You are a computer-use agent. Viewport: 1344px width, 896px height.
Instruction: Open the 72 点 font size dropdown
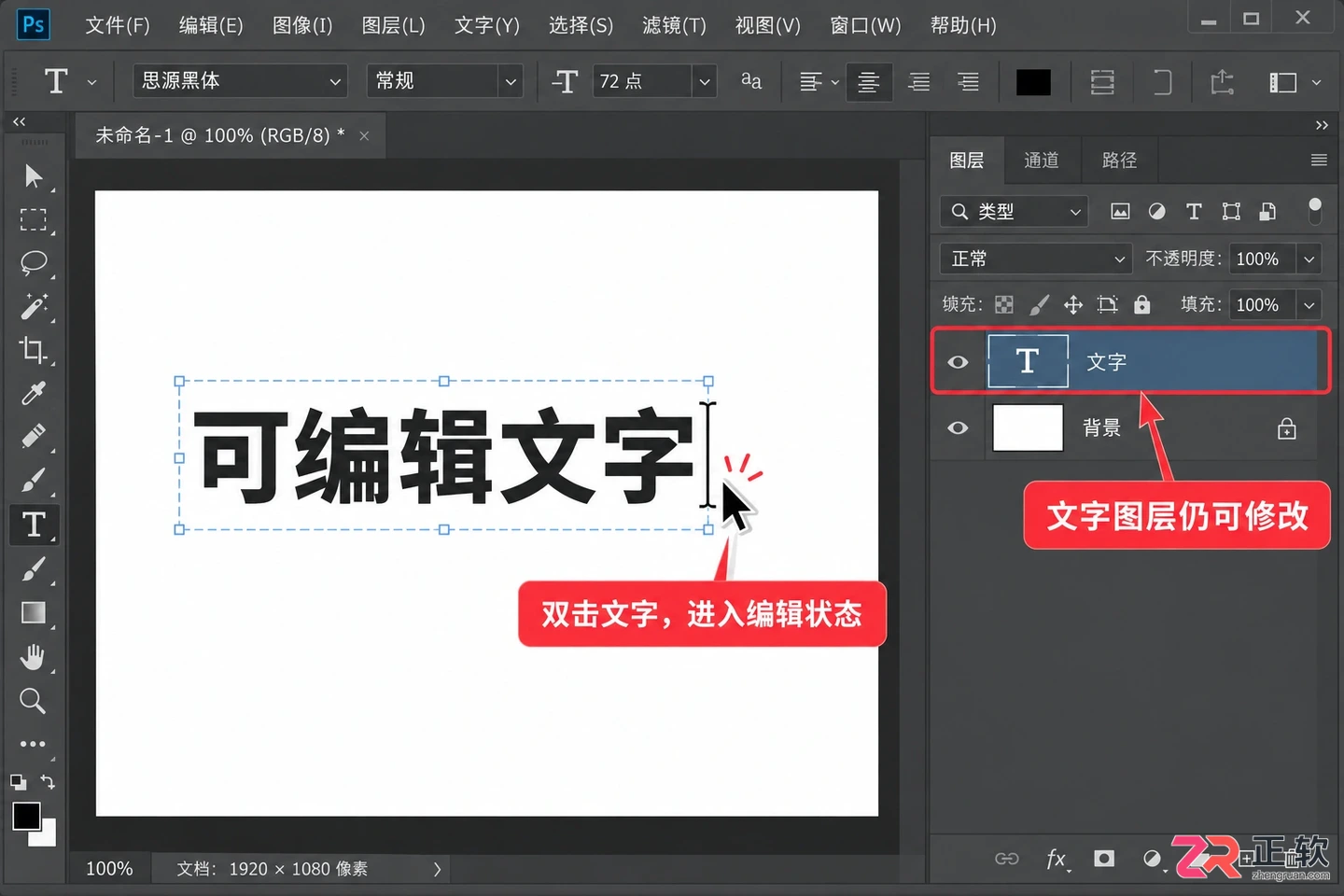tap(705, 81)
